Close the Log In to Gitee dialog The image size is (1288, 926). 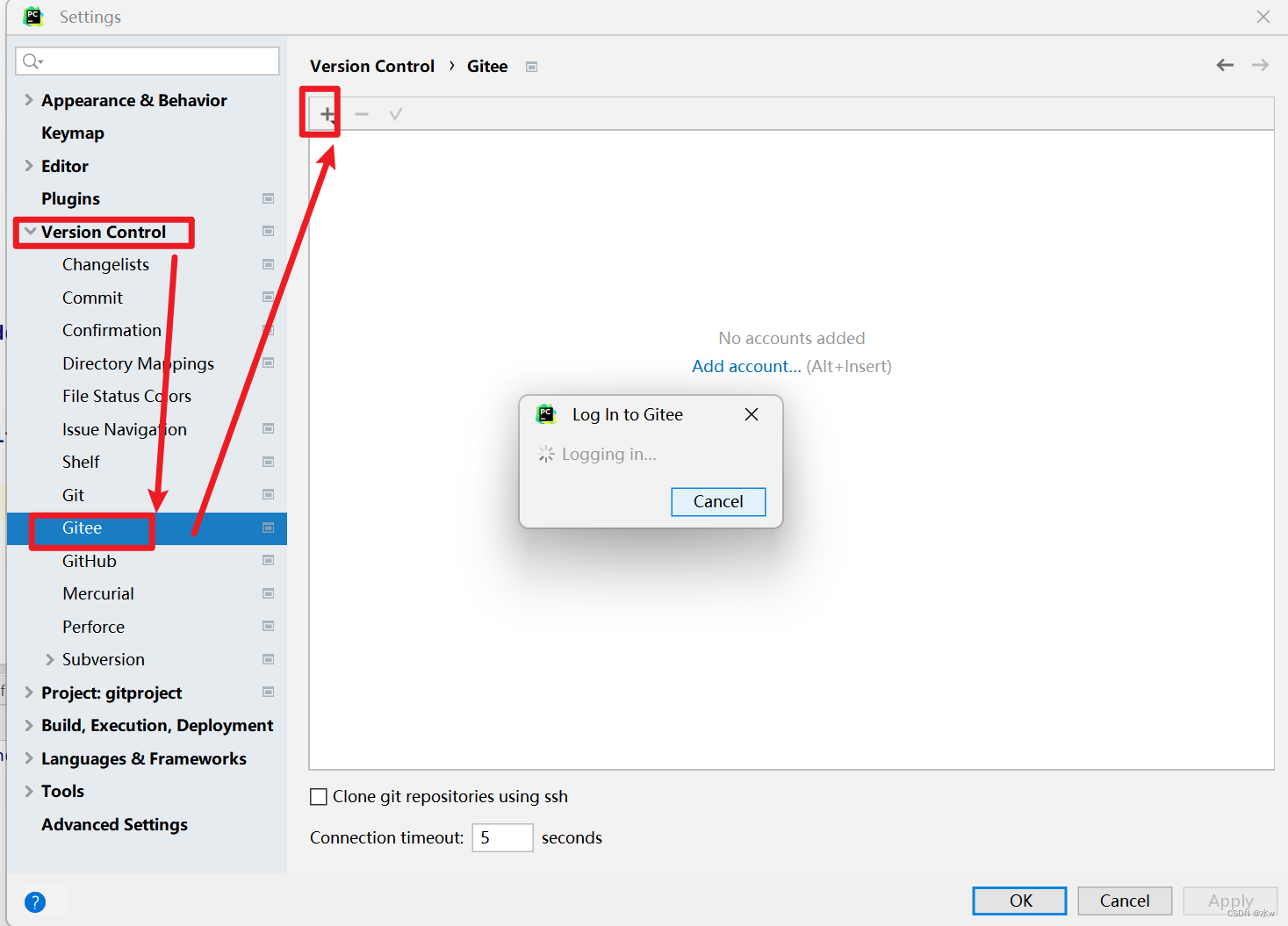coord(752,414)
